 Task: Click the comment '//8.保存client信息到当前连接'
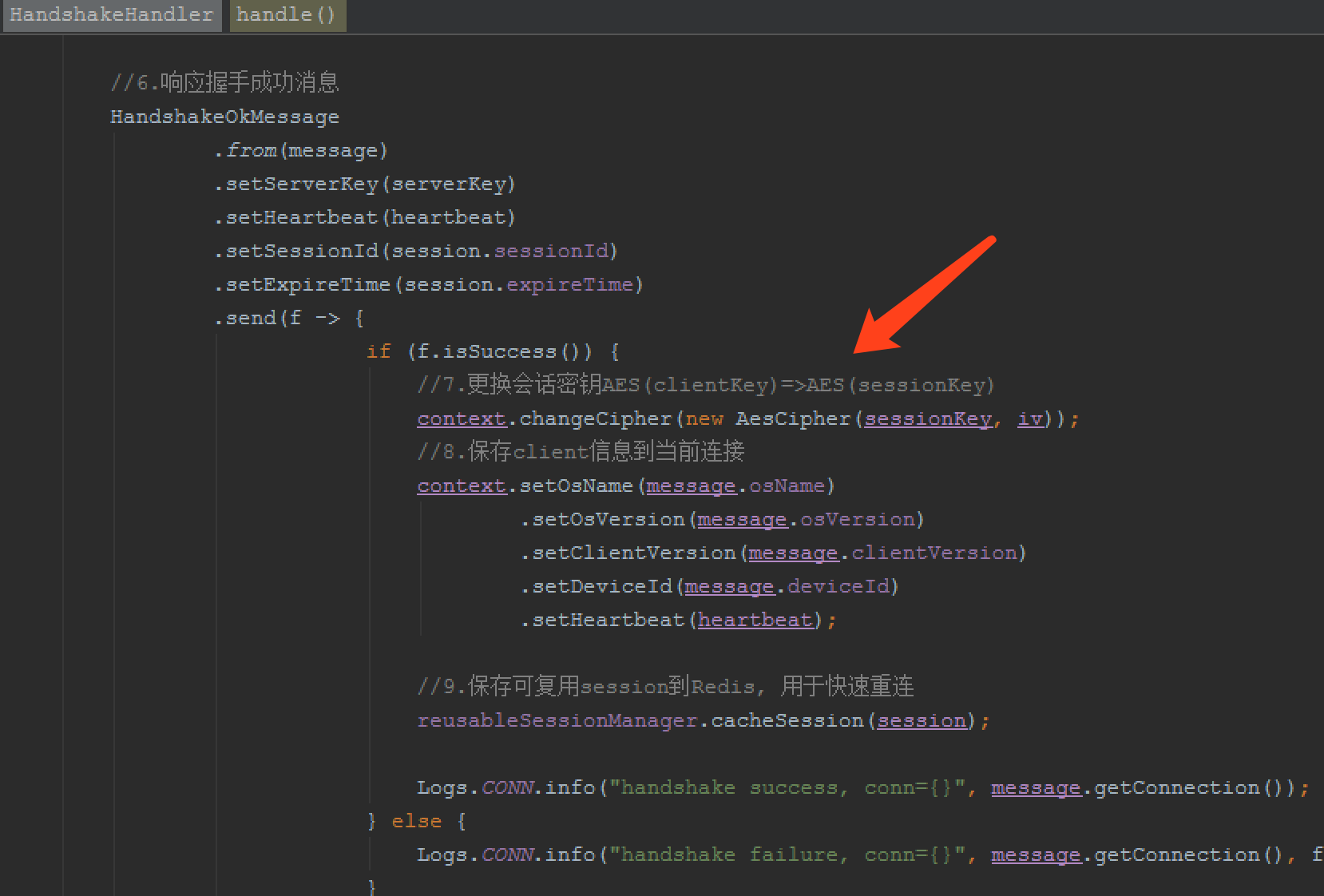pos(581,452)
